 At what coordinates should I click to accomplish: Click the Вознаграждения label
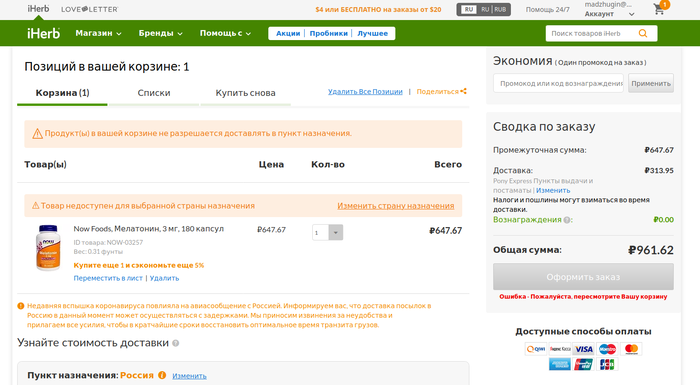click(x=527, y=220)
